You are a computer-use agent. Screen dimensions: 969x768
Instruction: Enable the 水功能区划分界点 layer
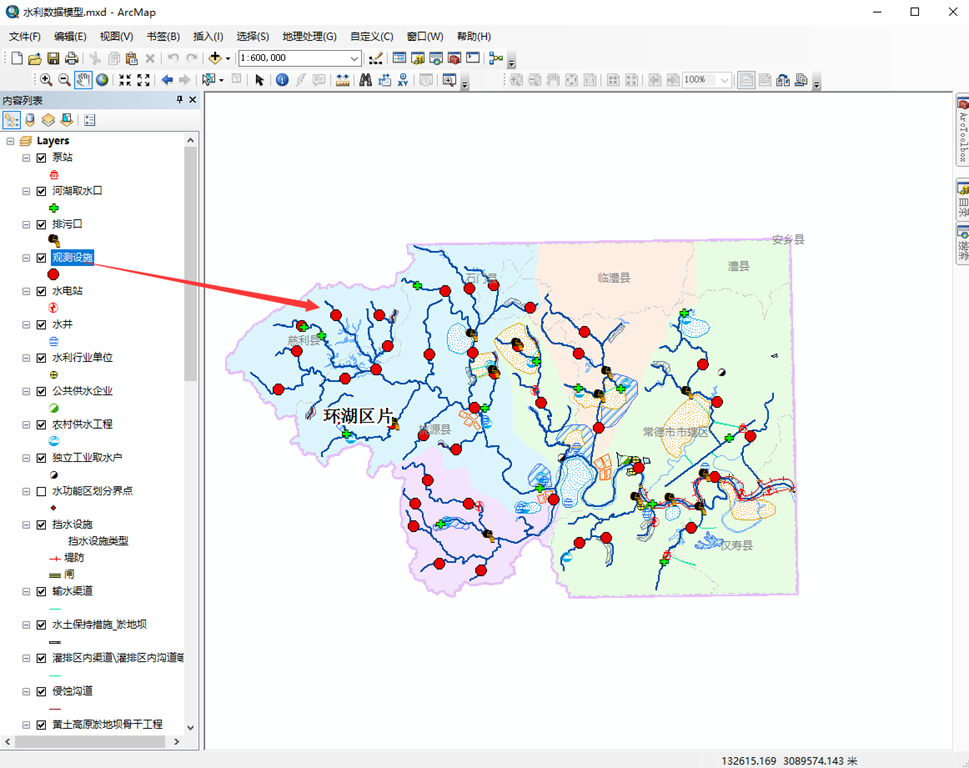(41, 491)
